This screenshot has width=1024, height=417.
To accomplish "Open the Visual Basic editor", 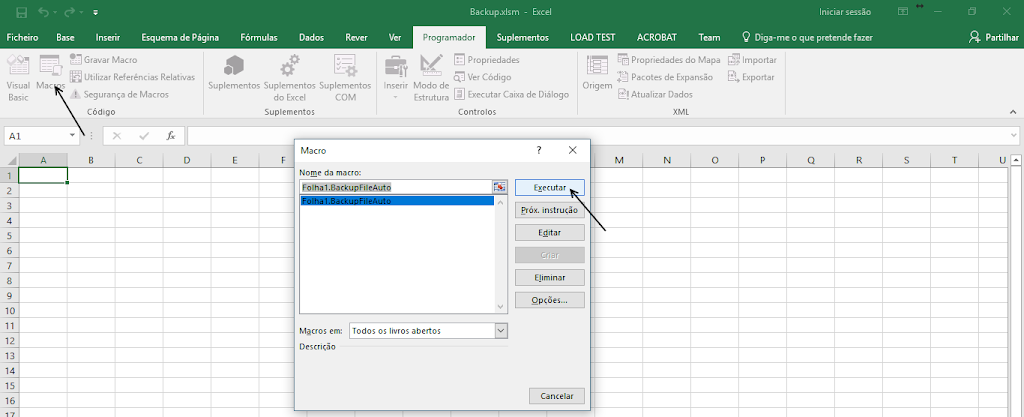I will pos(18,78).
